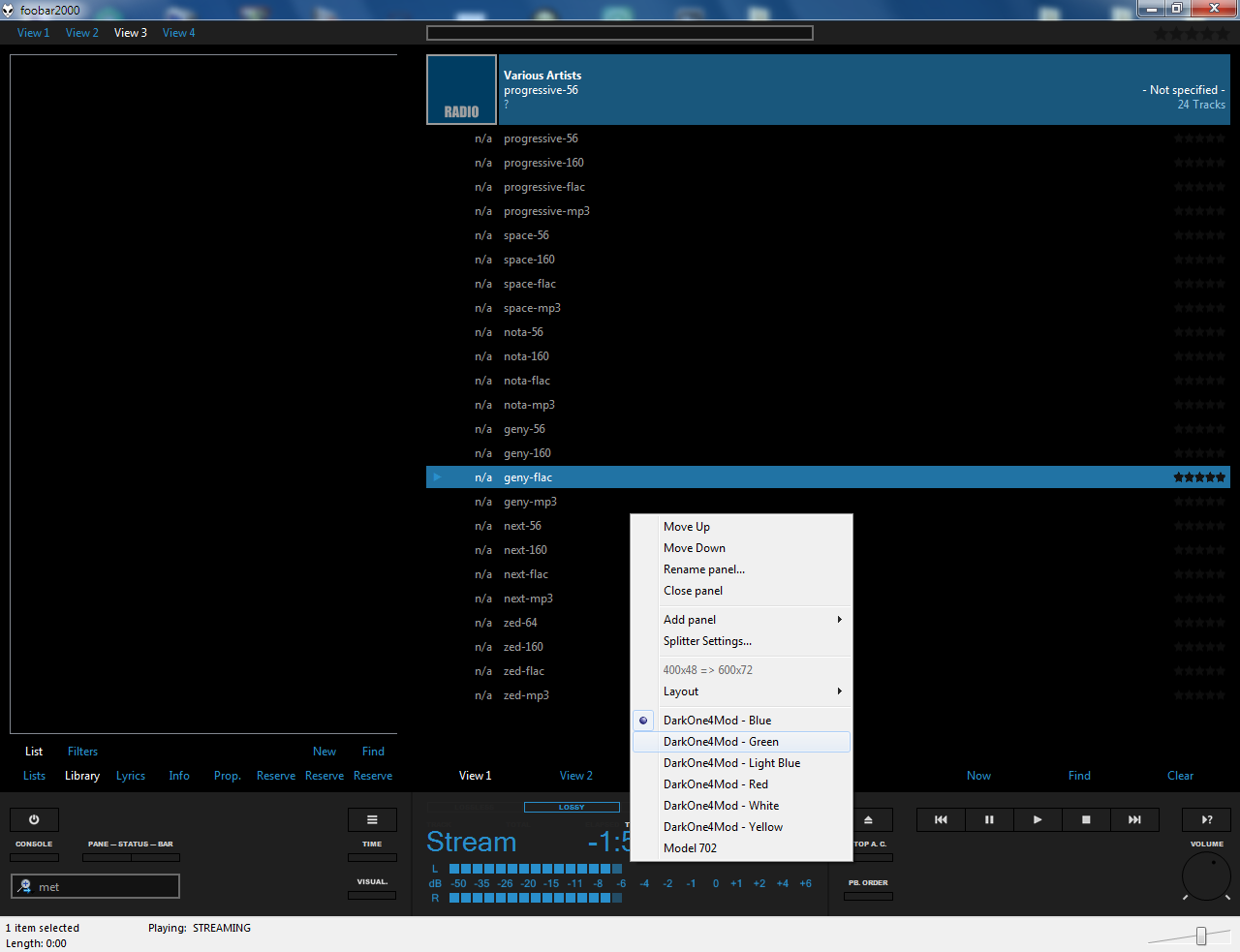Click the rating stars for next-mp3
Image resolution: width=1240 pixels, height=952 pixels.
click(x=1199, y=599)
